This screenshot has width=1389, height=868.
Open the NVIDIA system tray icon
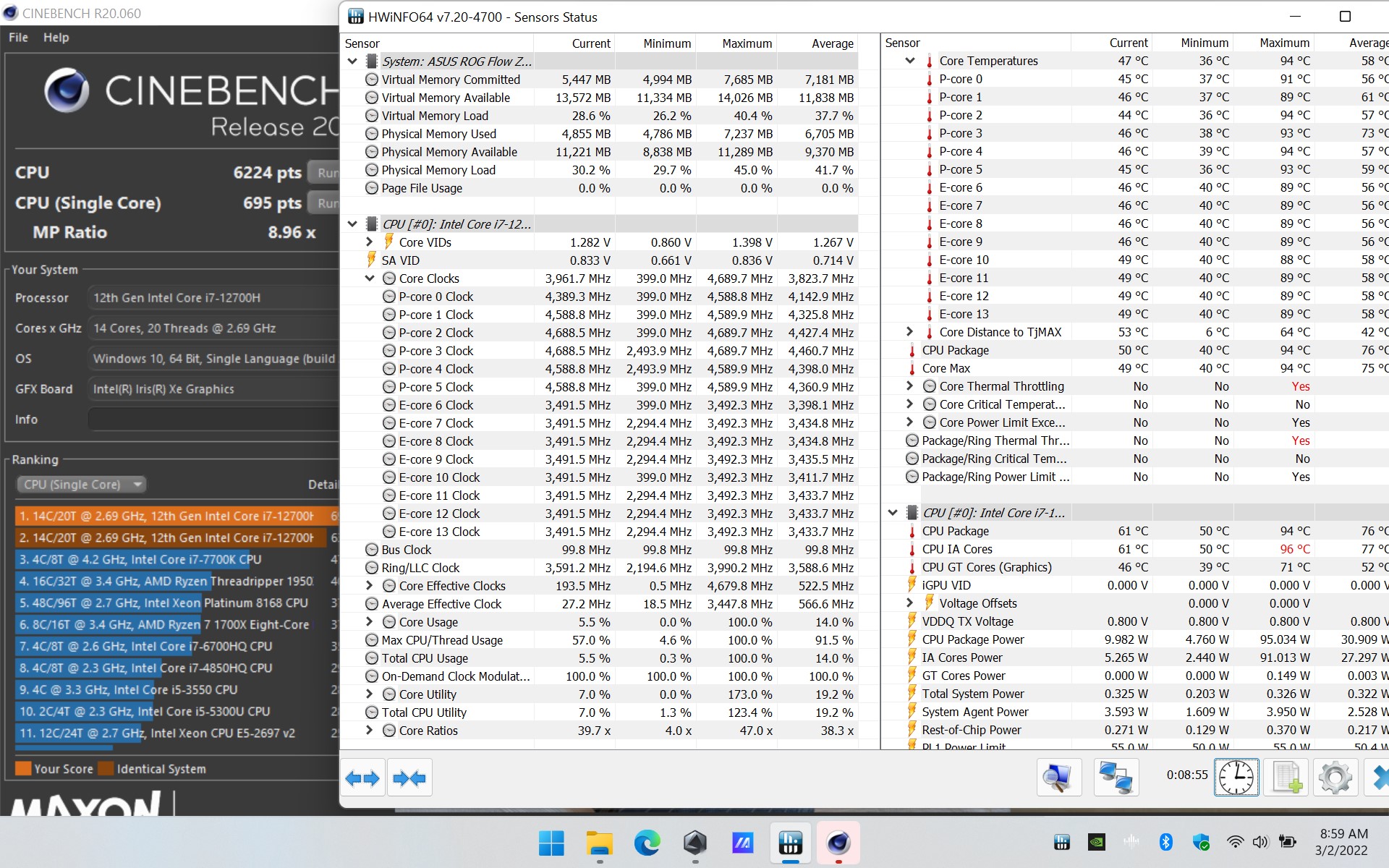click(1097, 841)
